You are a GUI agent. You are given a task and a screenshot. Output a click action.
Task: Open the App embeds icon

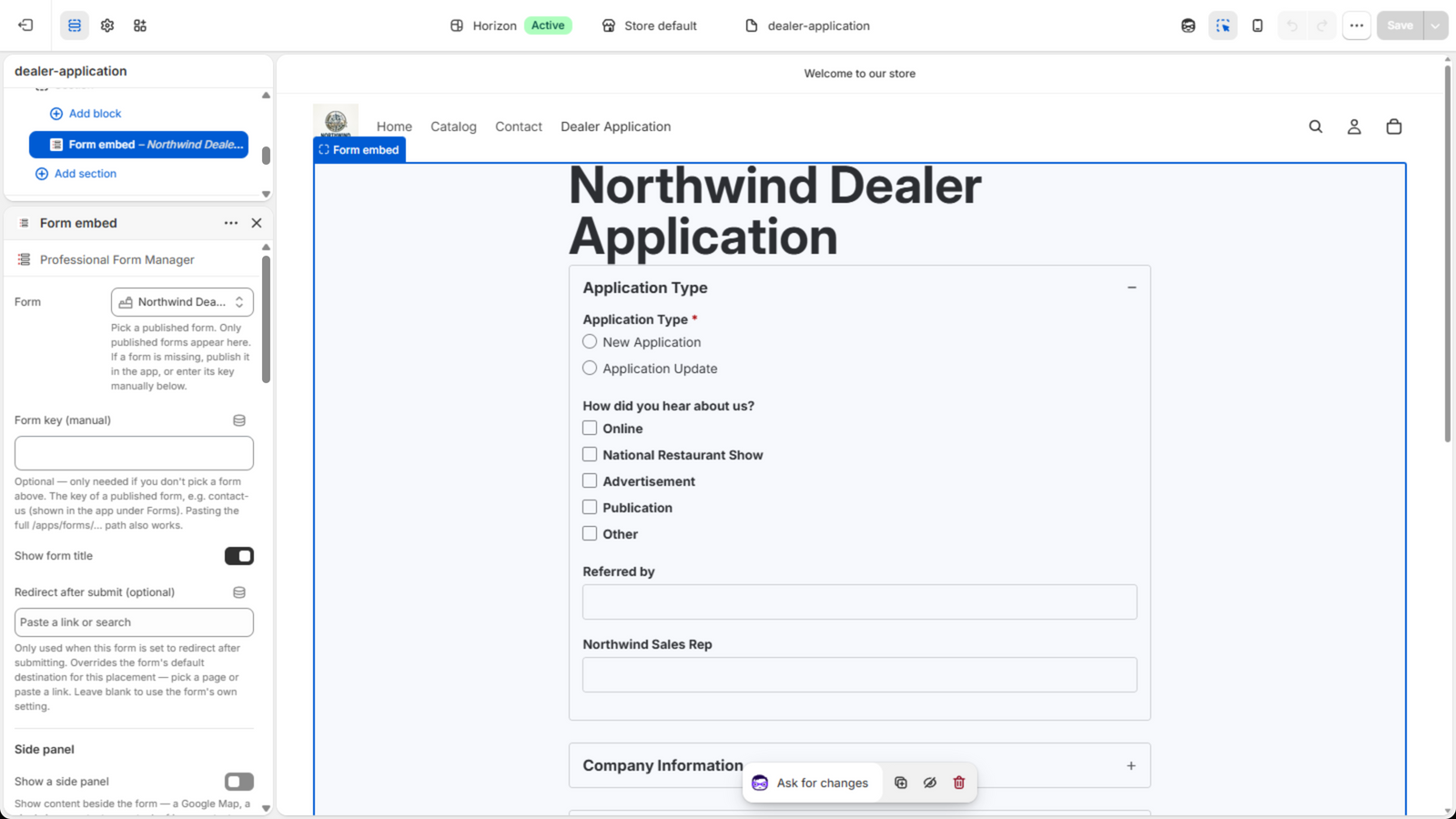tap(140, 25)
